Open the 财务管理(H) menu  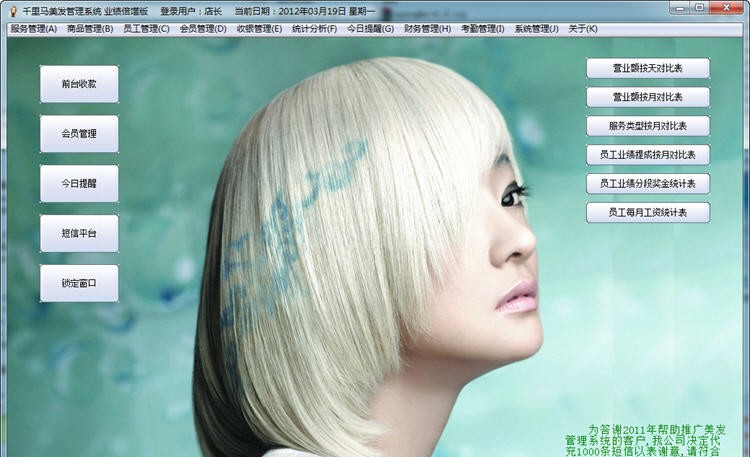[x=428, y=29]
